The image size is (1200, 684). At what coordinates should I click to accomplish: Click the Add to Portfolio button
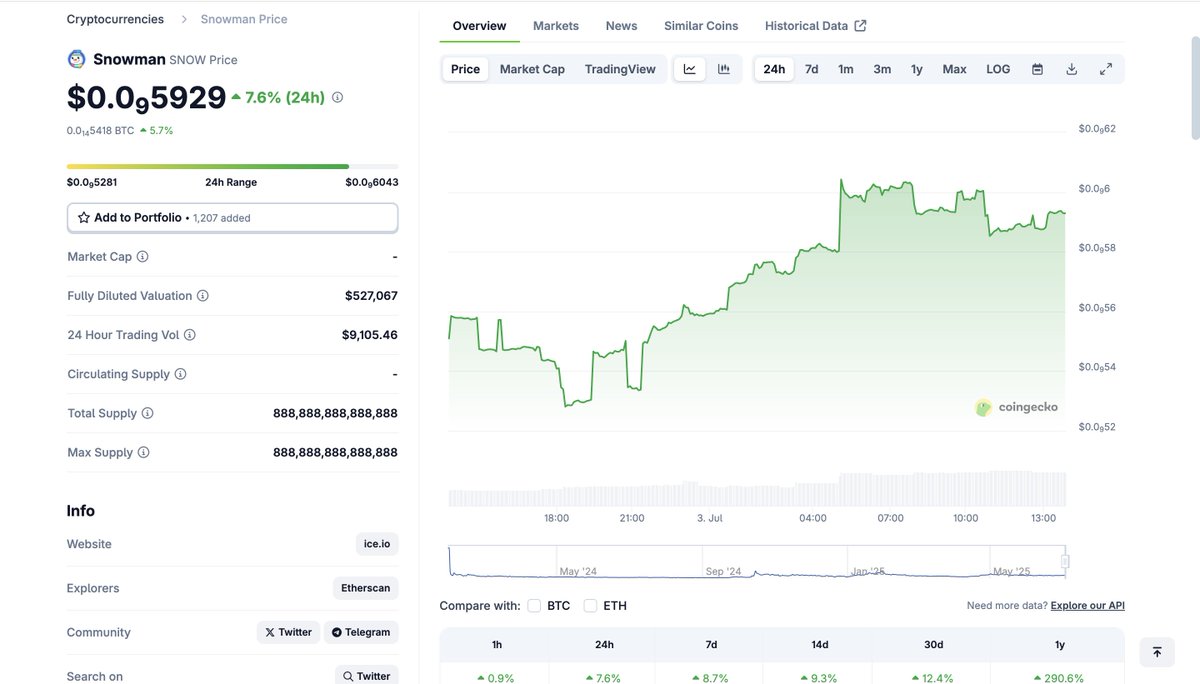coord(233,217)
